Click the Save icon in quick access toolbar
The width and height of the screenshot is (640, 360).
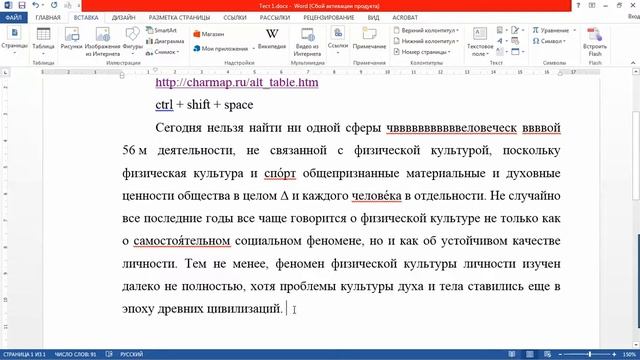(22, 5)
